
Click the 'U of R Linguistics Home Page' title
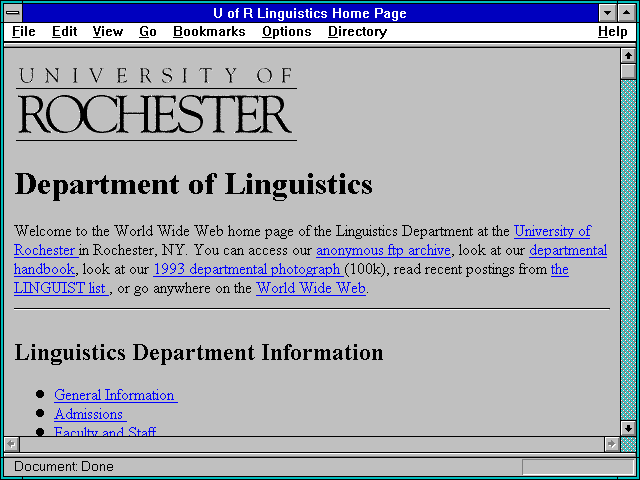[310, 13]
